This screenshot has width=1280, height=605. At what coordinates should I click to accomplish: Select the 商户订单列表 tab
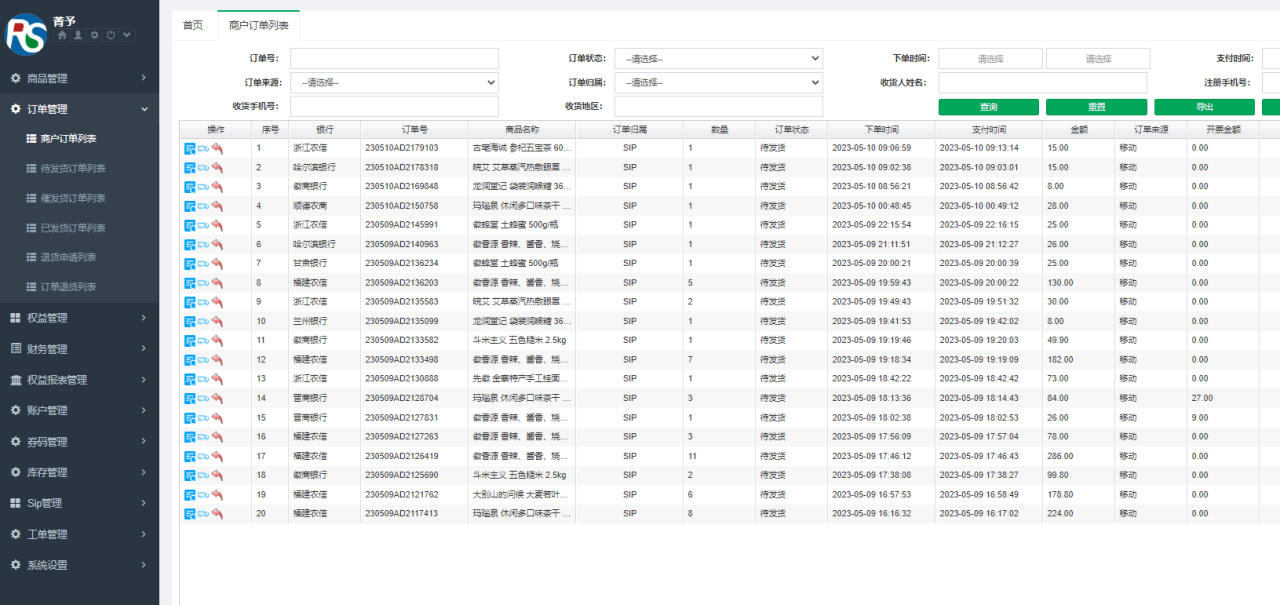pyautogui.click(x=258, y=25)
